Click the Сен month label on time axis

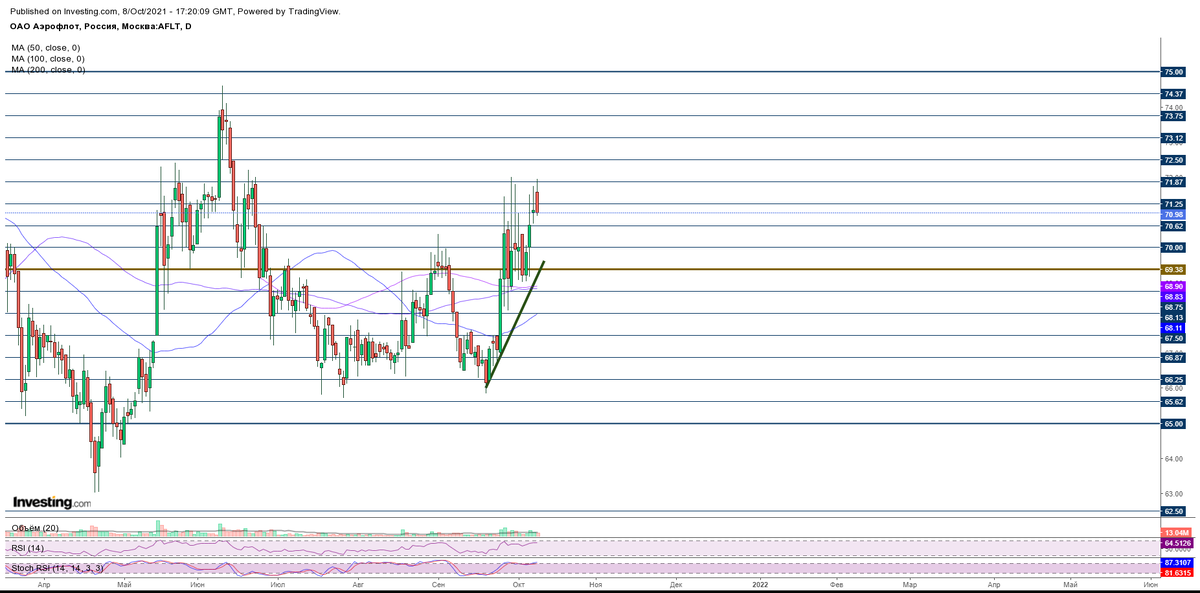pos(438,583)
